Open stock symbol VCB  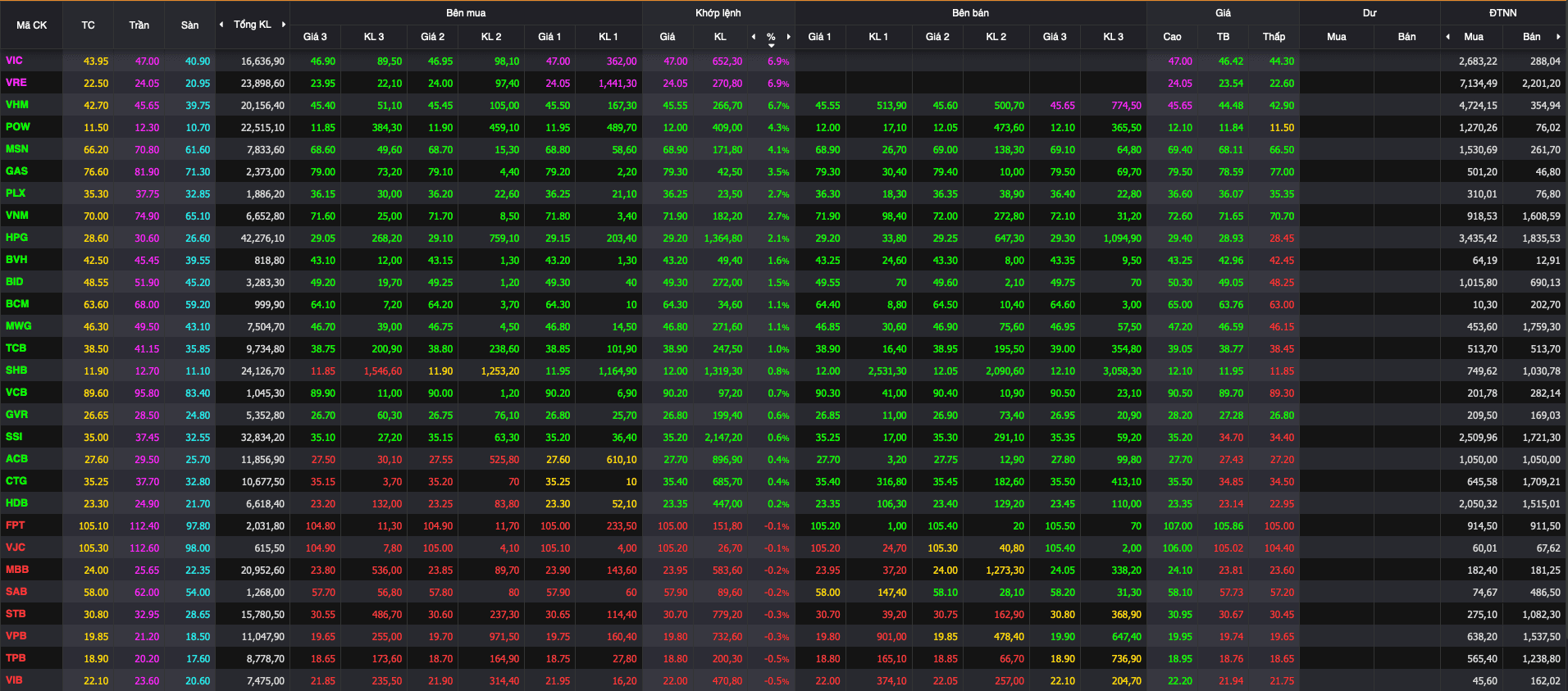click(16, 393)
